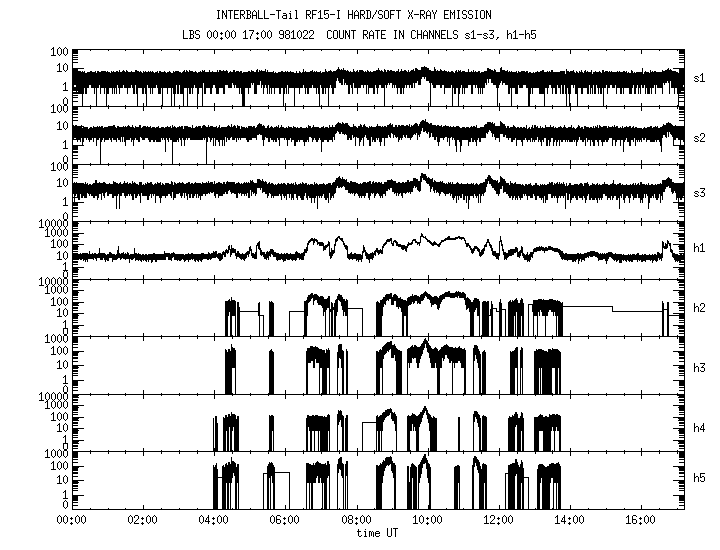Select the s2 channel label
720x550 pixels.
coord(699,138)
